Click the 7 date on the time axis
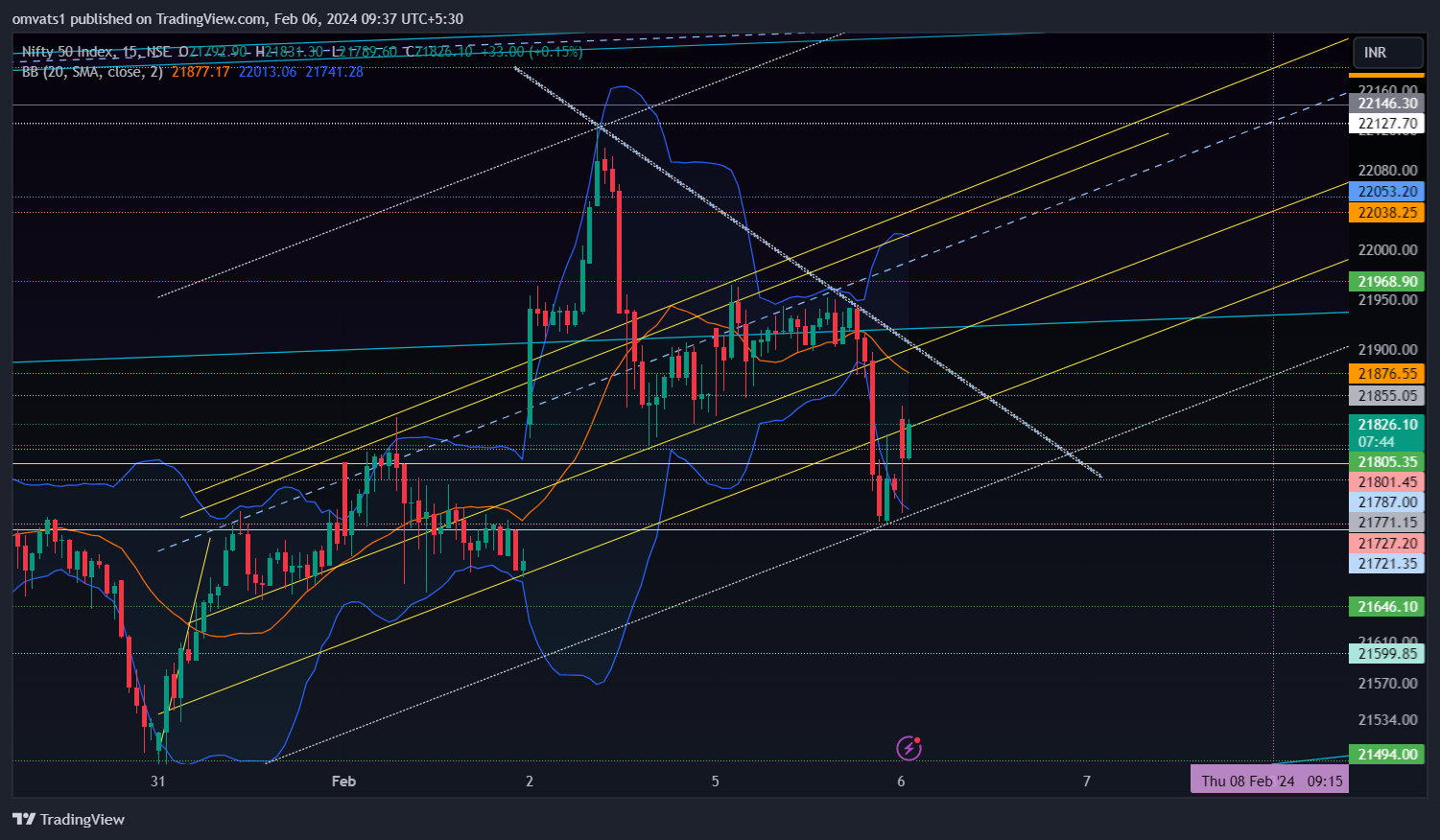This screenshot has width=1440, height=840. point(1087,782)
